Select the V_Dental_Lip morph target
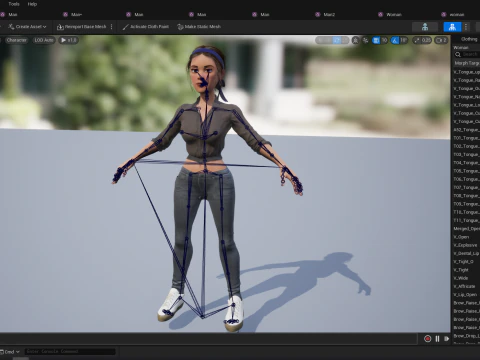 [466, 253]
